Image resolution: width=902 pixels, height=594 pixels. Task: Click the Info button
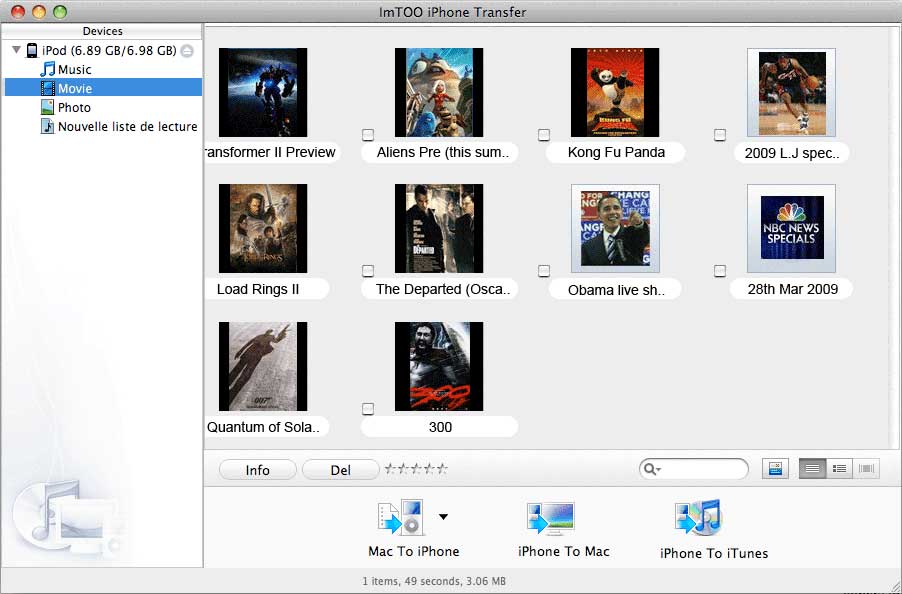[x=257, y=470]
